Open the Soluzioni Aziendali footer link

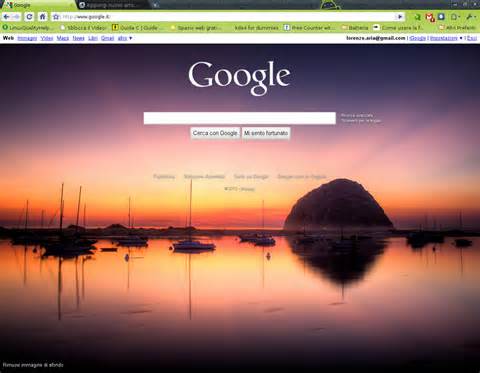tap(205, 177)
